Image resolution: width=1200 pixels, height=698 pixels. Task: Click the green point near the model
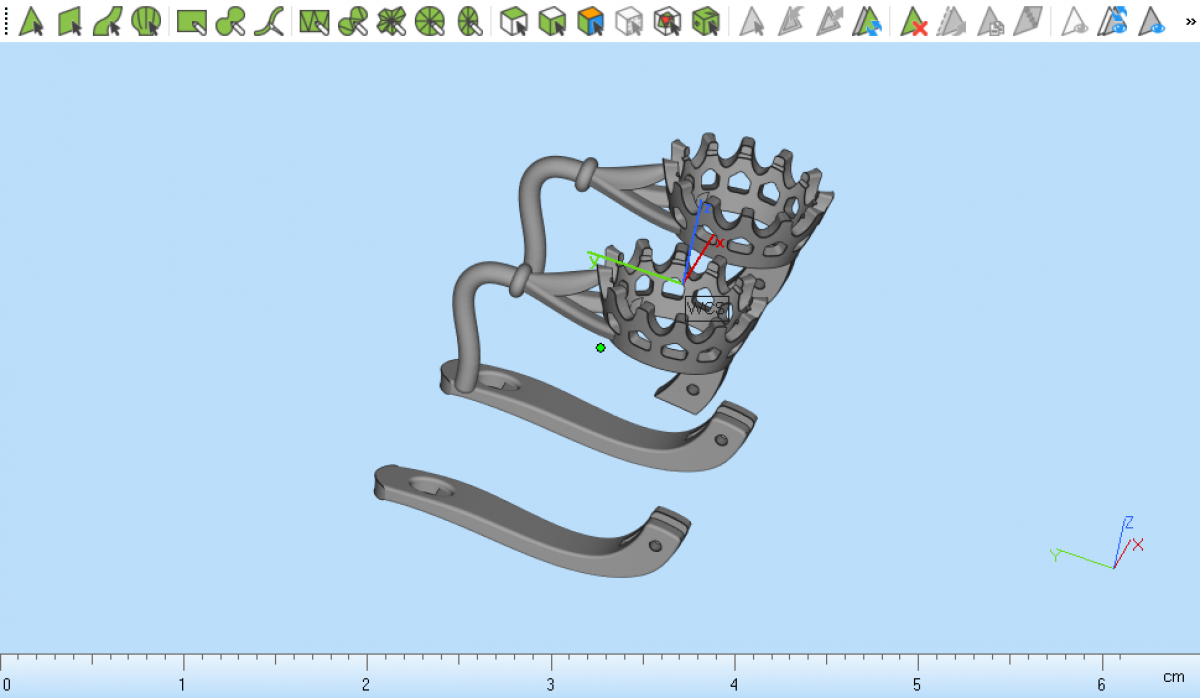point(600,348)
